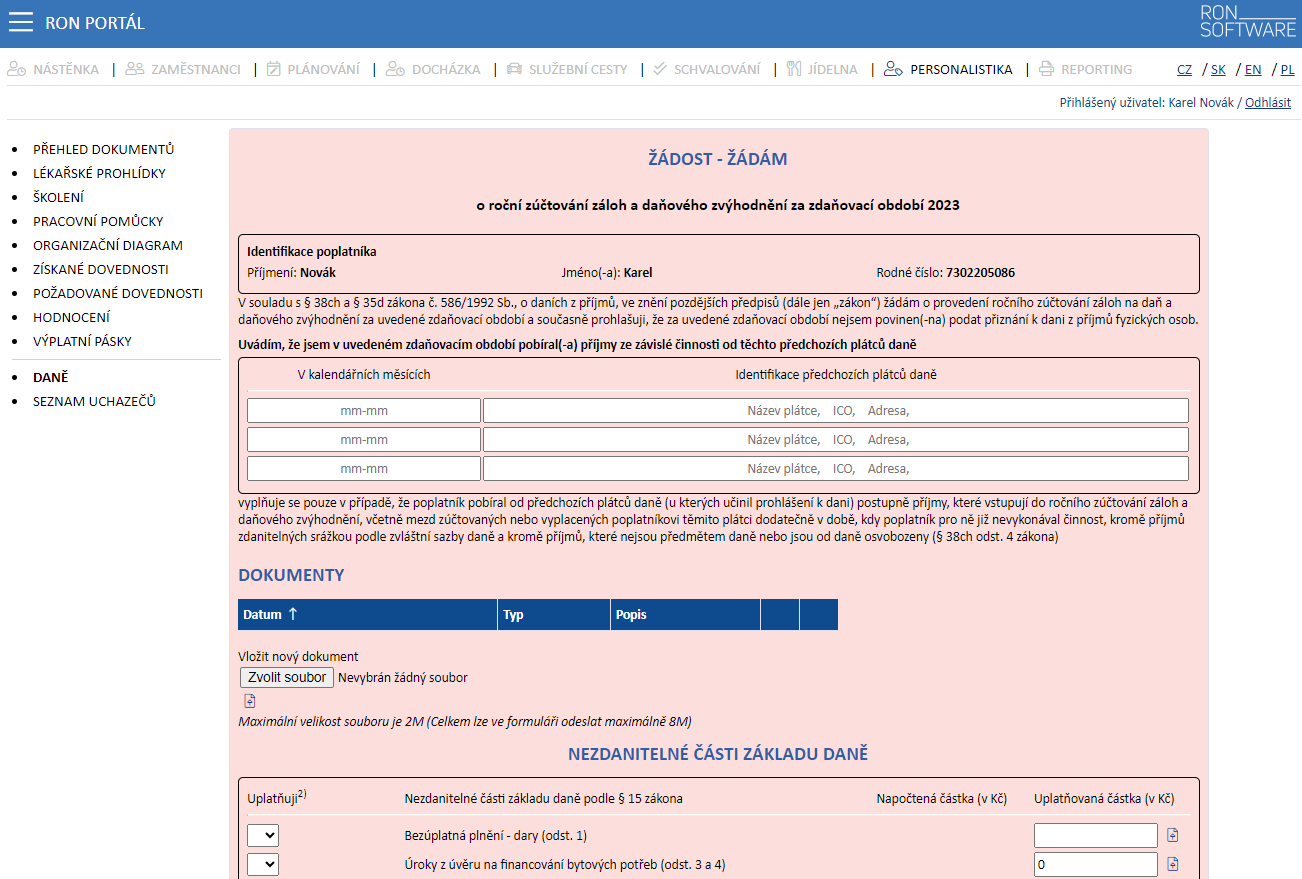This screenshot has height=879, width=1302.
Task: Go to Školení in sidebar
Action: [58, 197]
